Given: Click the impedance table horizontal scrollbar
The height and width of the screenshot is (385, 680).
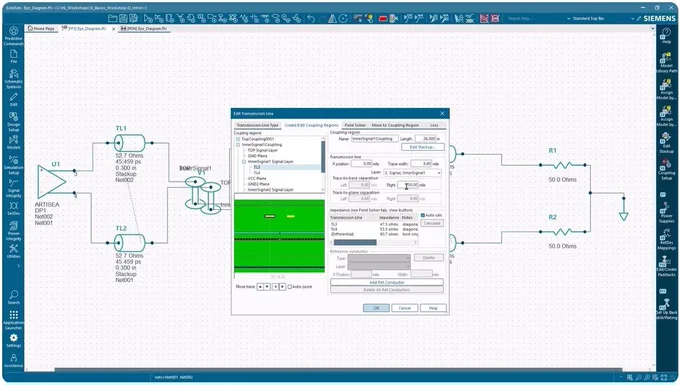Looking at the screenshot, I should pos(374,242).
